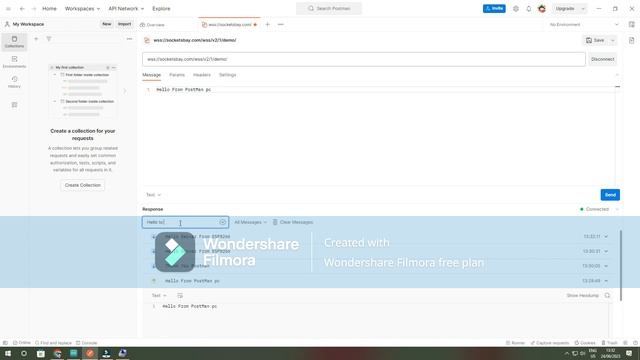Open Postman settings gear
Image resolution: width=640 pixels, height=360 pixels.
(516, 9)
